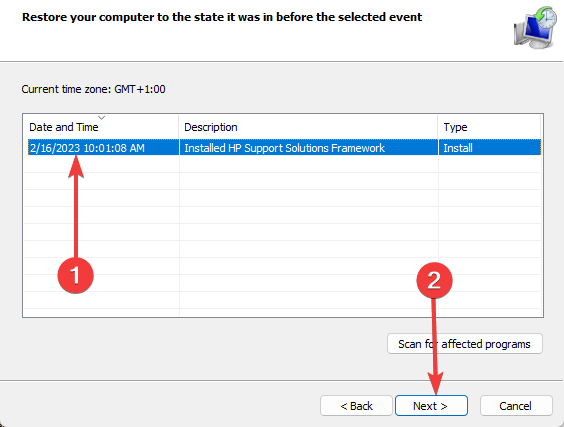The image size is (564, 427).
Task: Cancel the System Restore wizard
Action: click(x=516, y=406)
